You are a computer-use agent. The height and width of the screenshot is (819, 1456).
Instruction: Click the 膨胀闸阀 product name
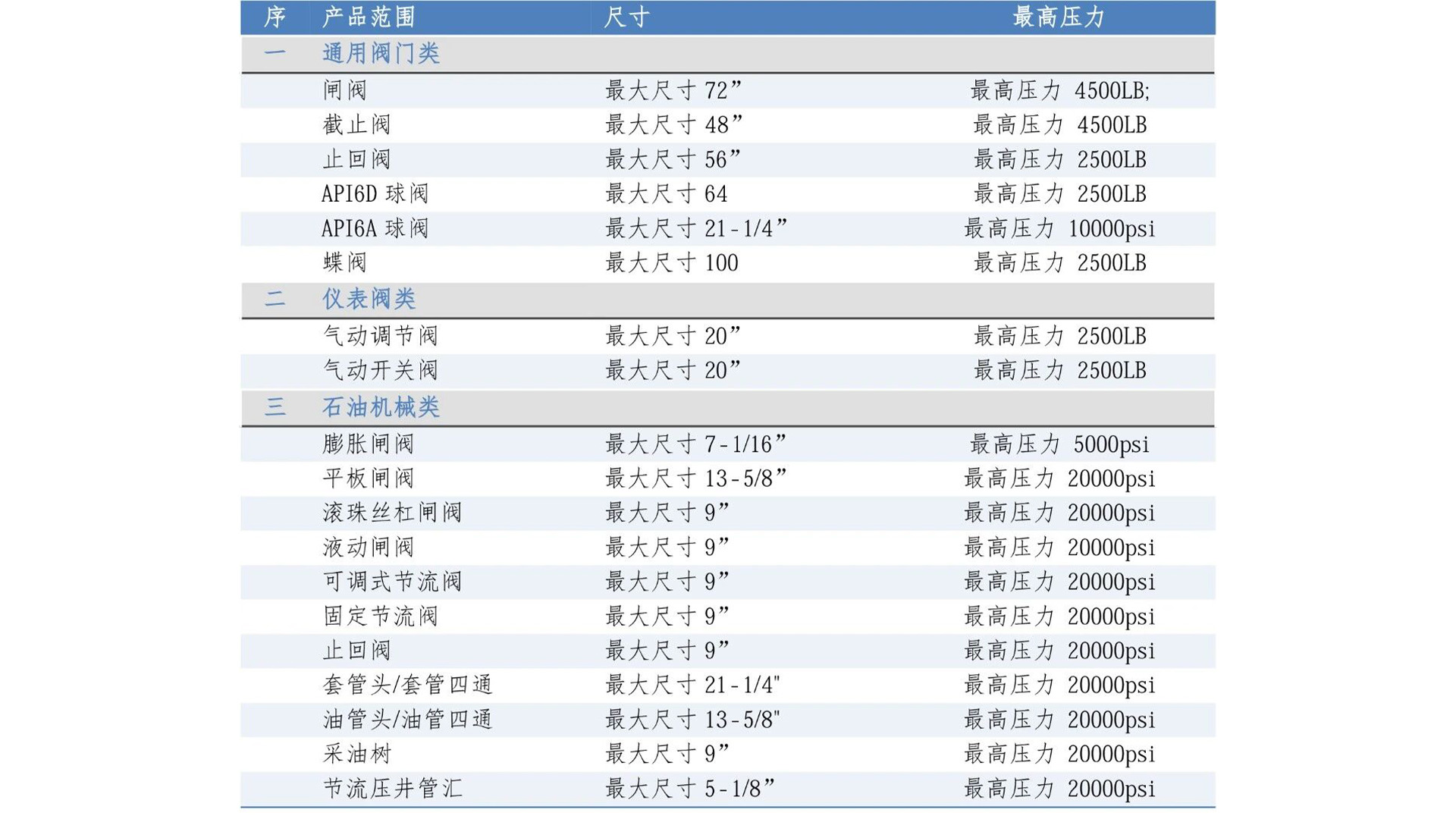point(369,444)
